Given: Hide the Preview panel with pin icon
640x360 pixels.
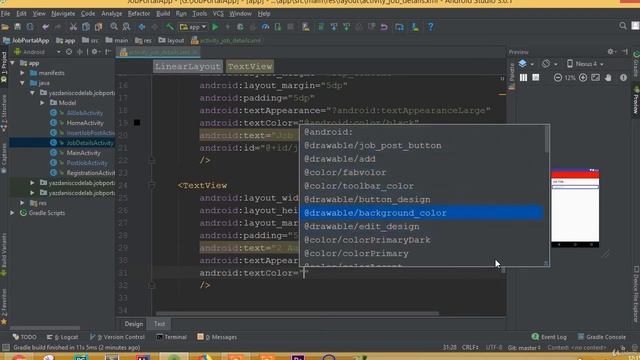Looking at the screenshot, I should (624, 52).
